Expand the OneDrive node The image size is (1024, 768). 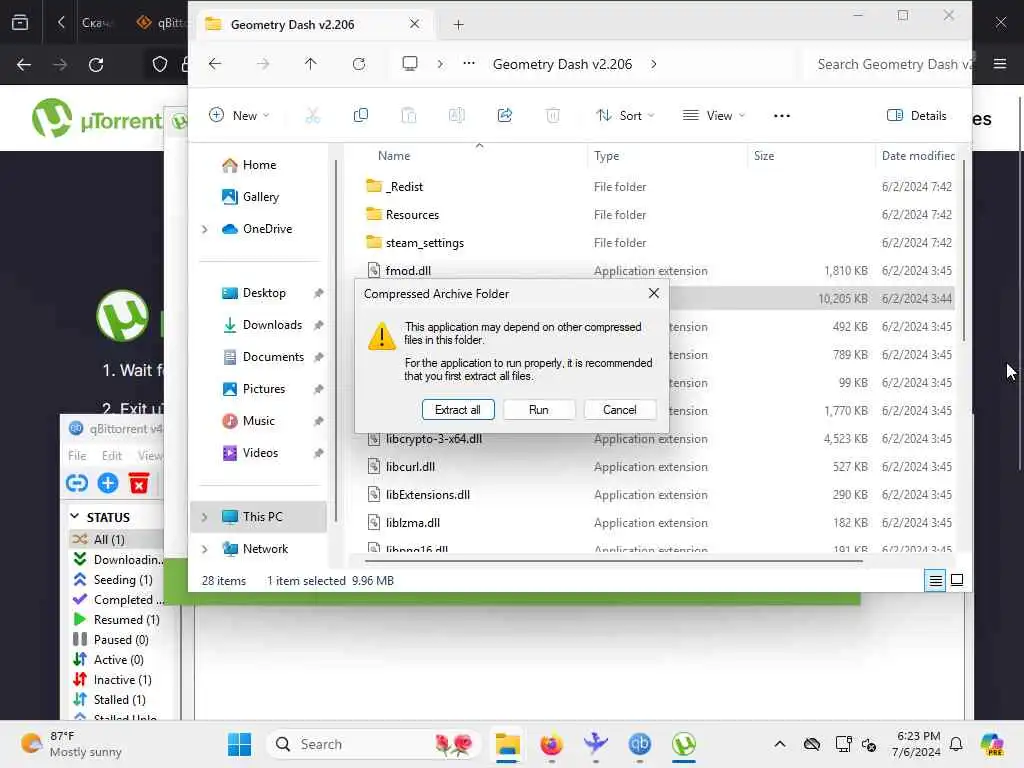204,229
